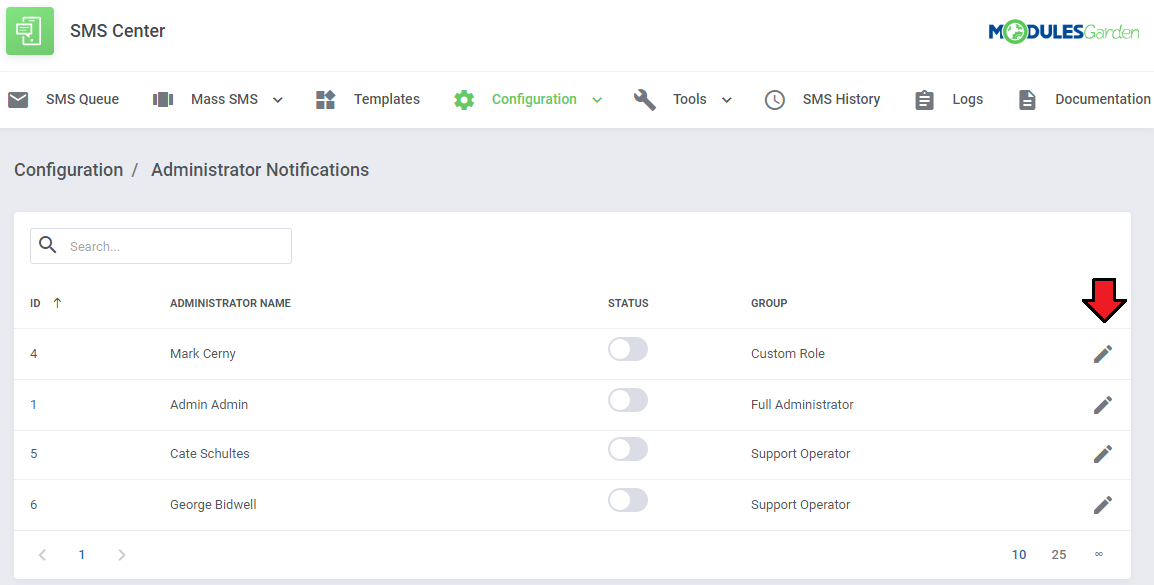Click the Mass SMS icon

pos(163,99)
